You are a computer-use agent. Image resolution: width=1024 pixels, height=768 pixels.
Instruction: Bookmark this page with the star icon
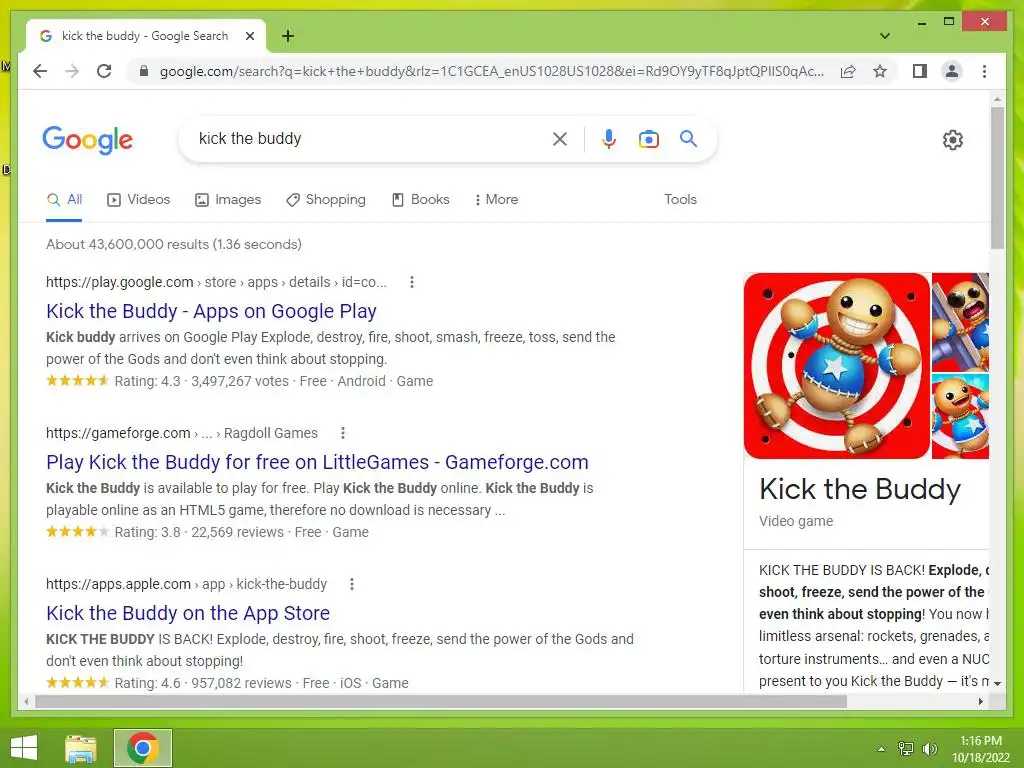click(x=880, y=71)
